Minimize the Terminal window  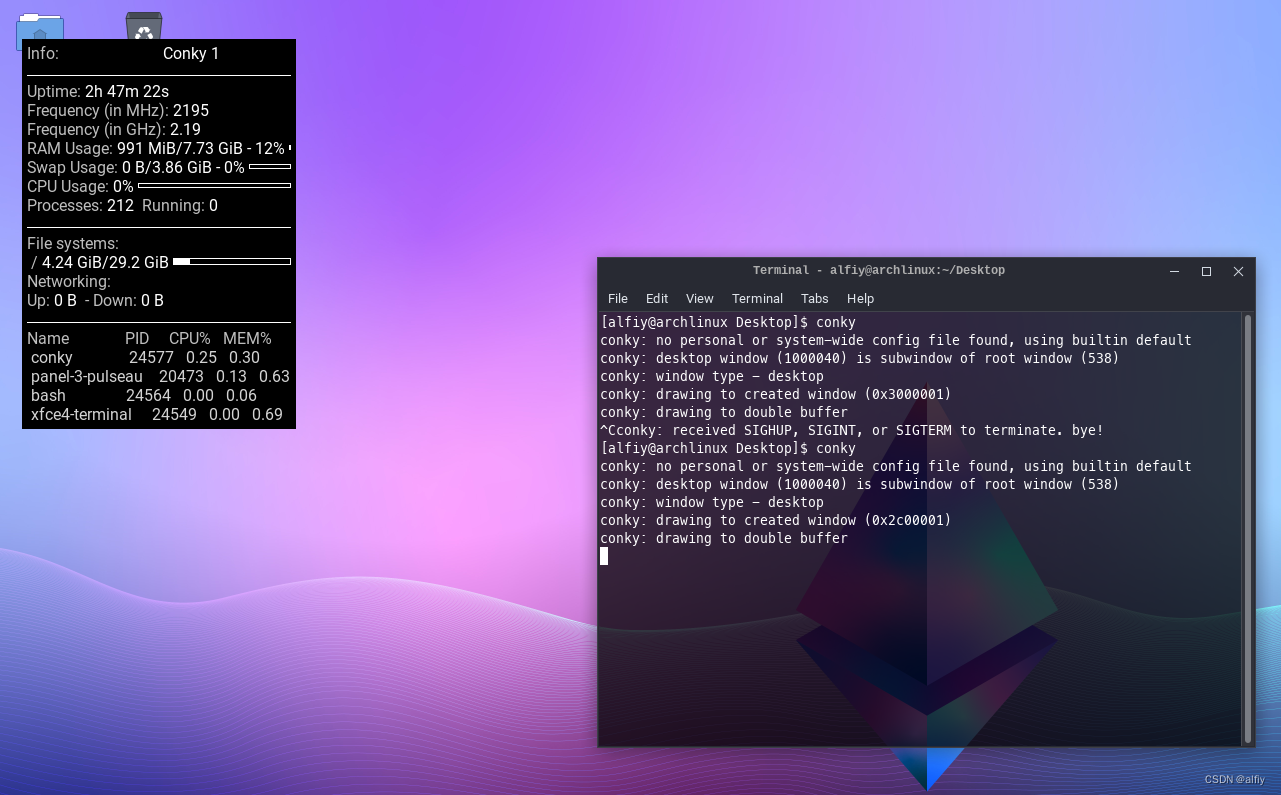point(1175,271)
